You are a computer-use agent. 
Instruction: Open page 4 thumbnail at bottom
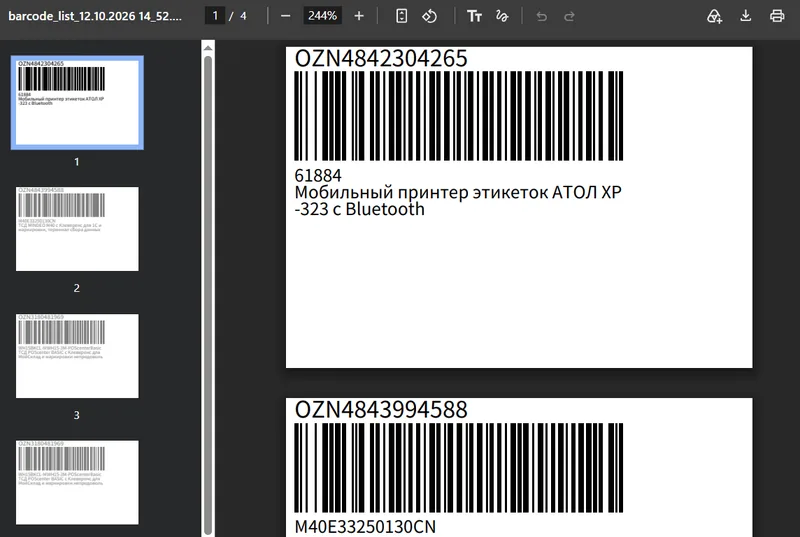tap(77, 482)
